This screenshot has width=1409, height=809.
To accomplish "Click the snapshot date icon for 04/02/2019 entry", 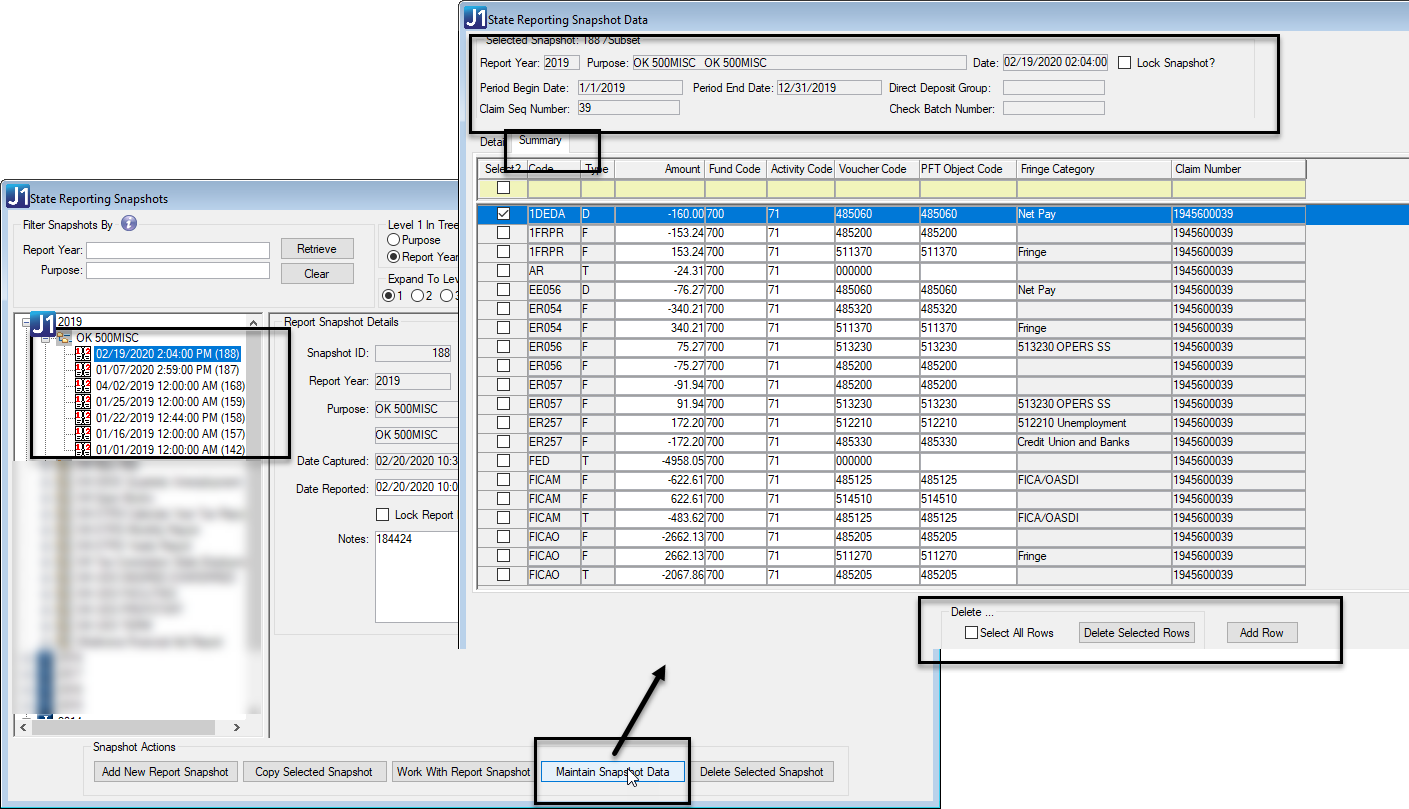I will [83, 384].
